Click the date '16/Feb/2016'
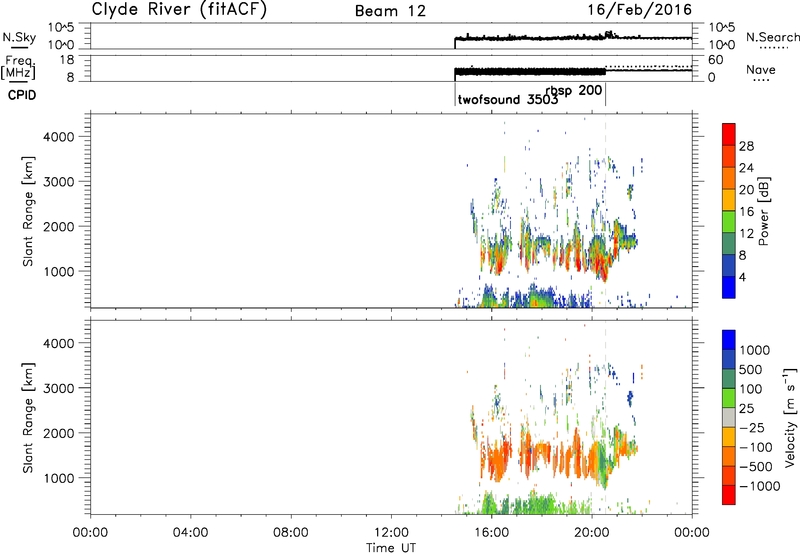The width and height of the screenshot is (800, 554). [x=639, y=10]
